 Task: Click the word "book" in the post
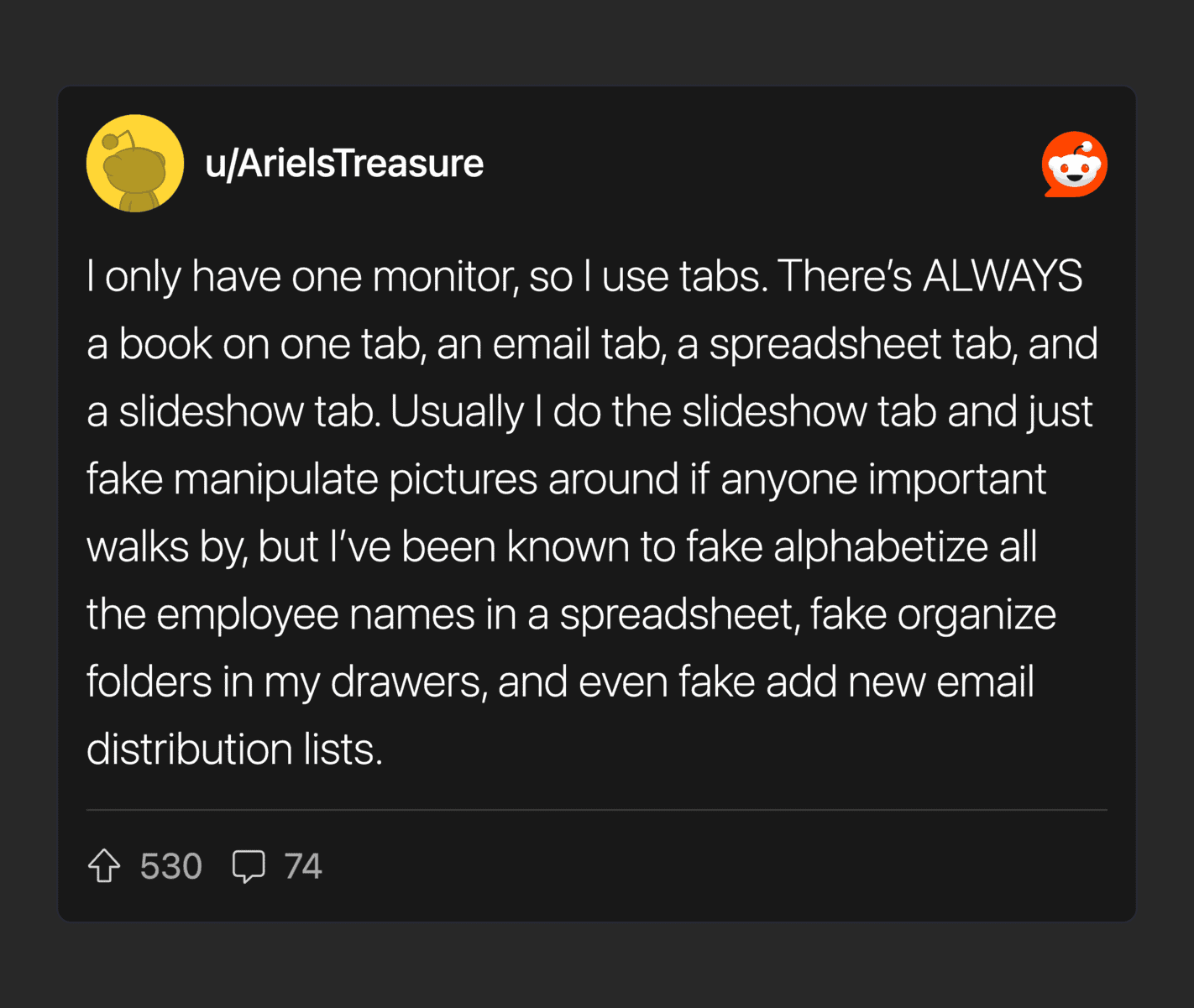(x=165, y=344)
